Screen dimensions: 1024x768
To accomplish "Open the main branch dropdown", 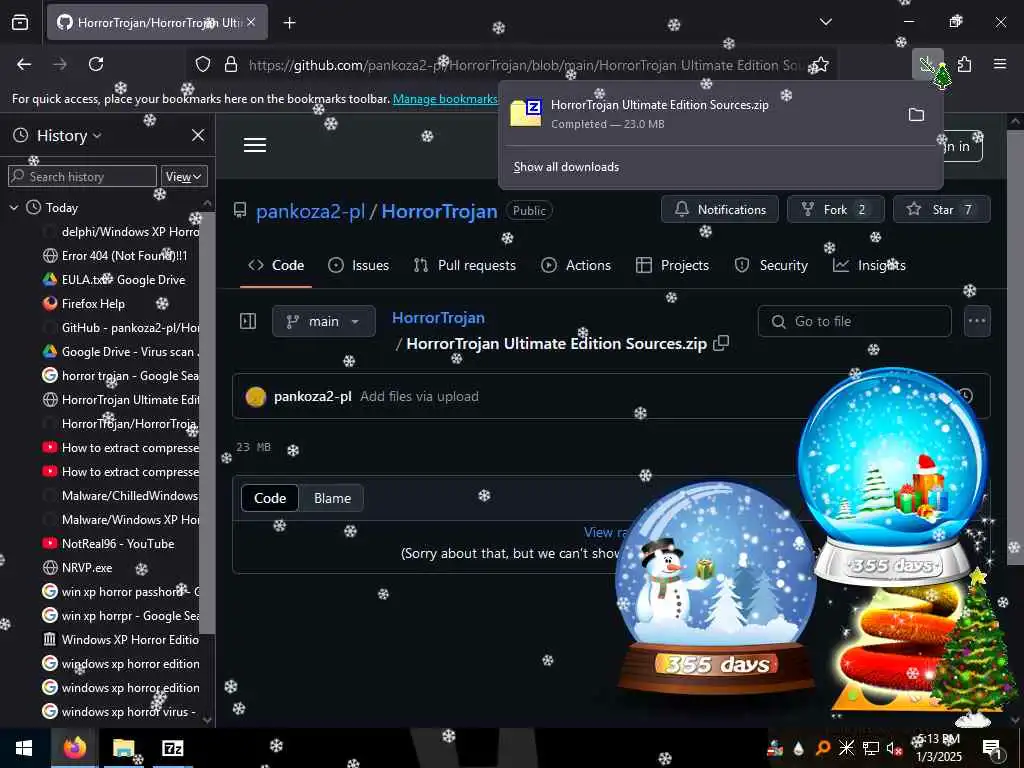I will click(x=324, y=321).
